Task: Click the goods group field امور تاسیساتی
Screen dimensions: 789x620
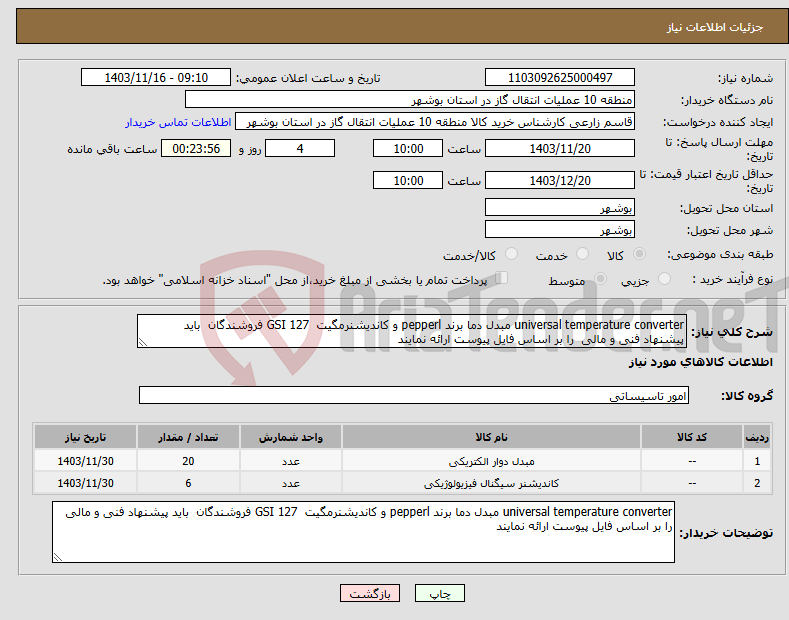Action: point(414,396)
